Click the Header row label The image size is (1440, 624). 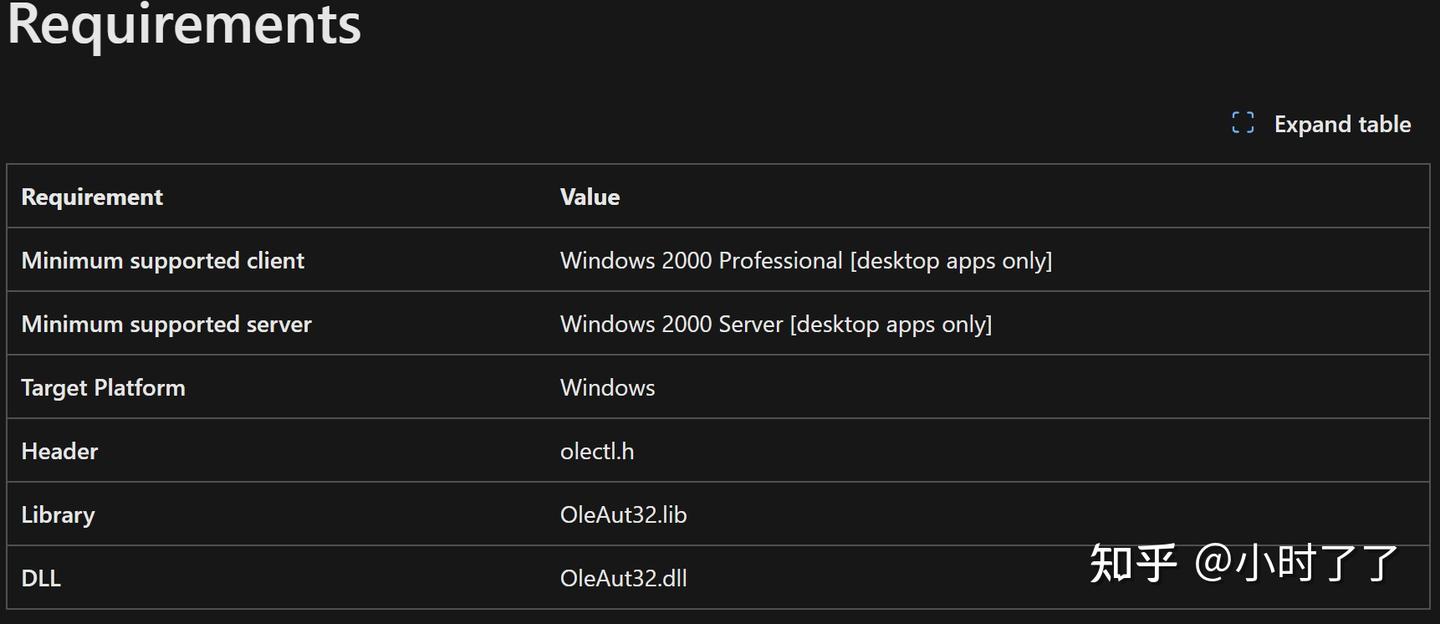click(x=60, y=451)
